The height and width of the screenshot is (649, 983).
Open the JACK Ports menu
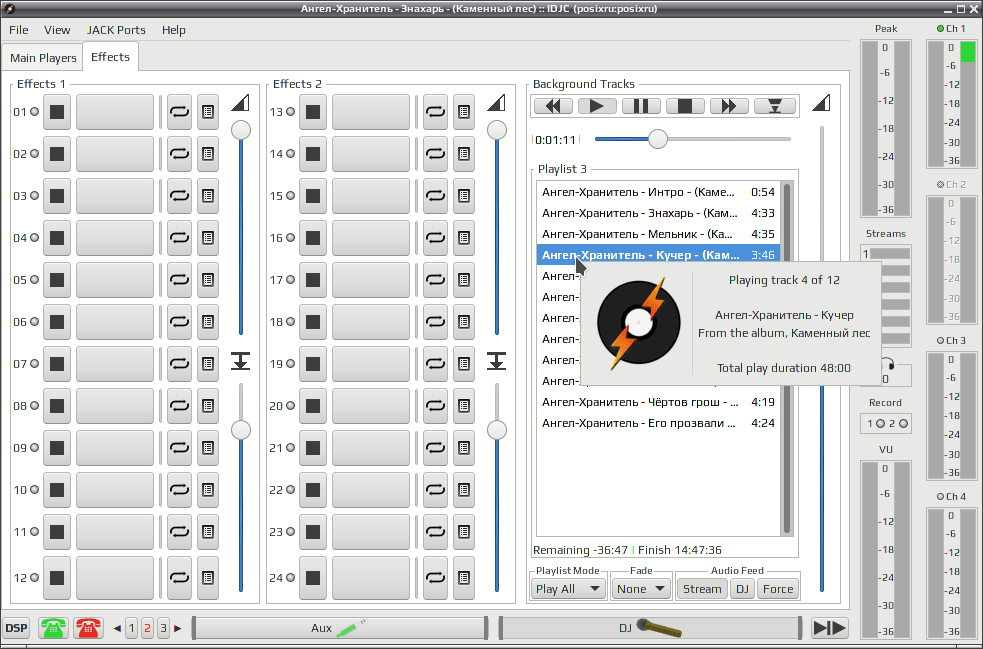pyautogui.click(x=116, y=30)
